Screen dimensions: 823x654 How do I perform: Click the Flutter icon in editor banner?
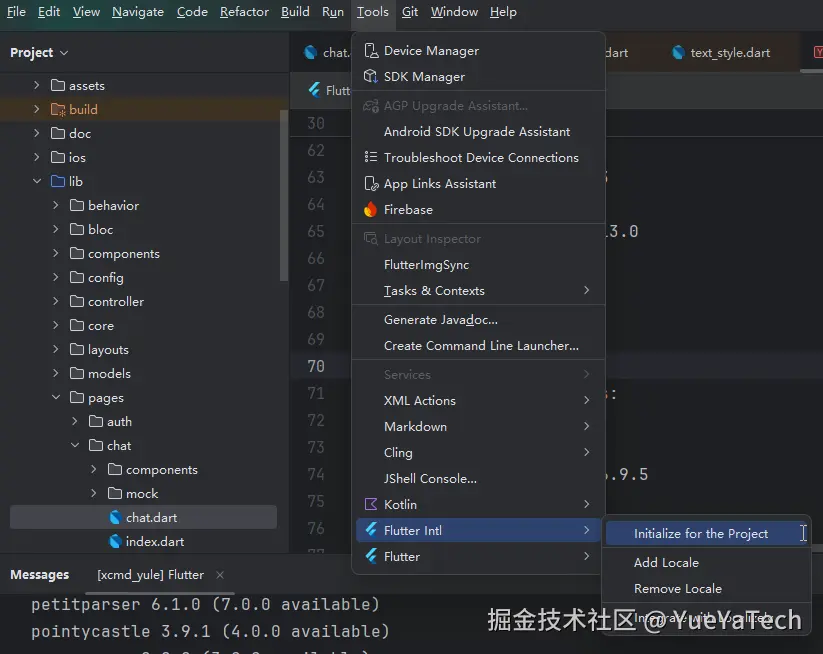coord(315,90)
